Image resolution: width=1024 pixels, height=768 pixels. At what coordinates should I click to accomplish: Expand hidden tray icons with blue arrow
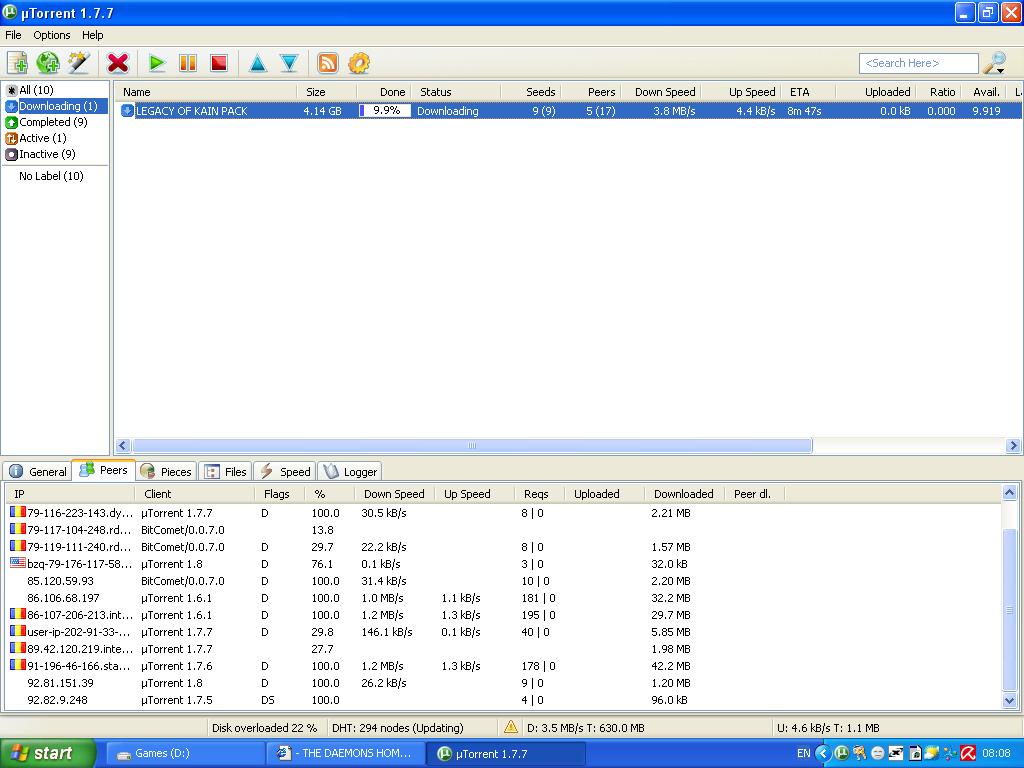824,754
